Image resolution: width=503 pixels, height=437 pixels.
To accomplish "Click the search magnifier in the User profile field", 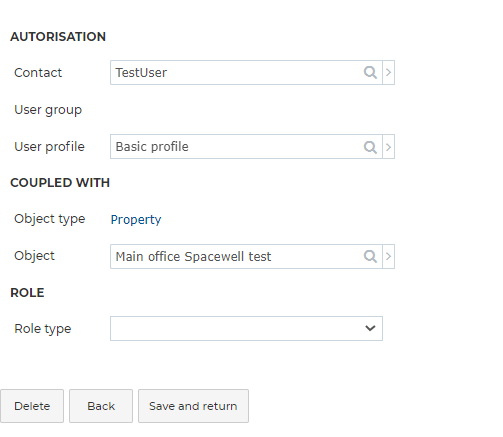I will pos(370,147).
